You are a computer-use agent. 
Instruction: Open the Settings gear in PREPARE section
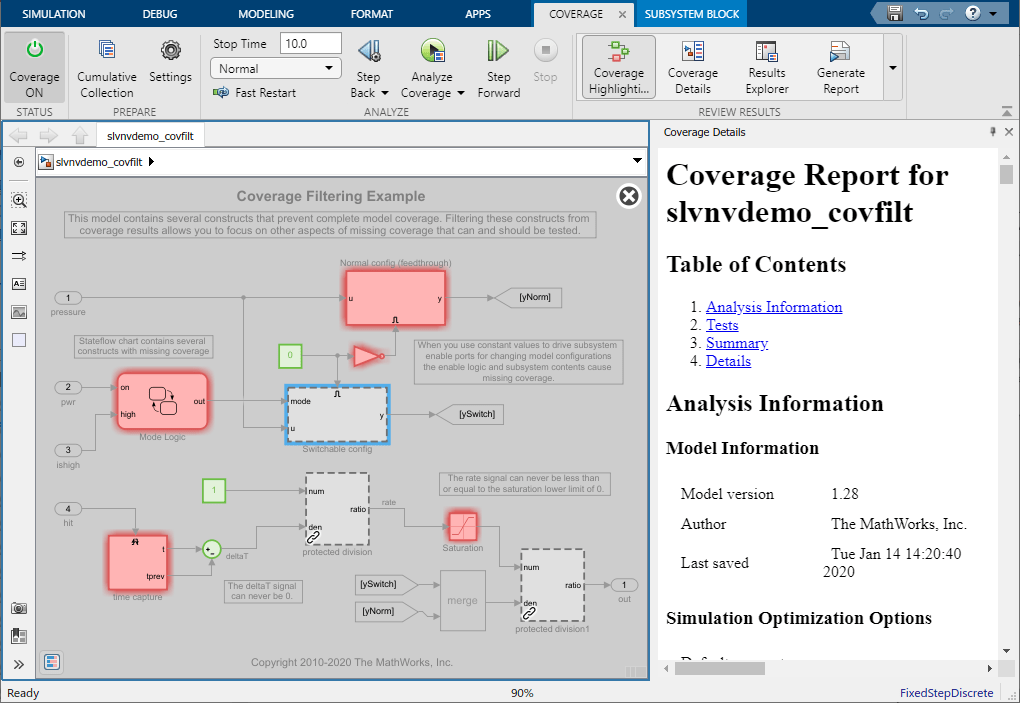point(170,60)
